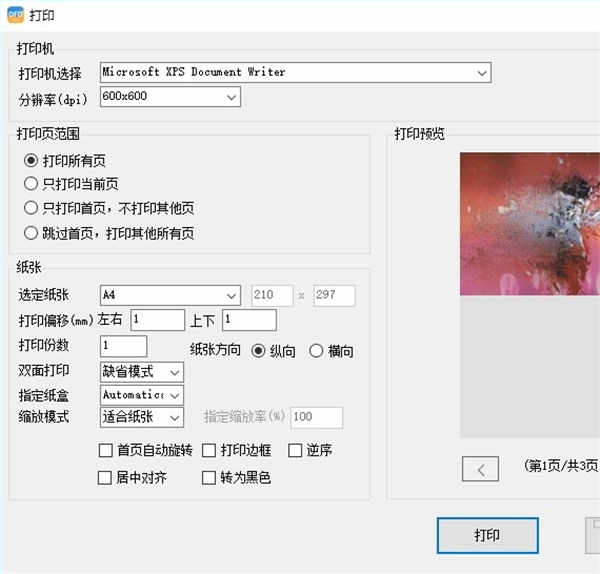Click the 指定缩放率(%) field showing 100
600x574 pixels.
pyautogui.click(x=316, y=417)
